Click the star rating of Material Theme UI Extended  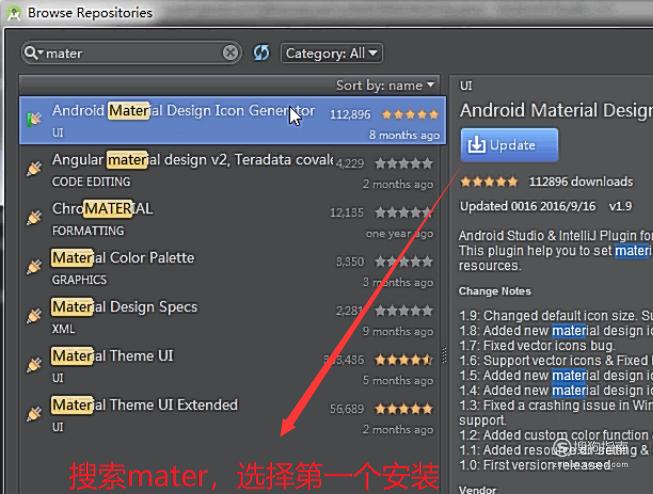[x=404, y=409]
